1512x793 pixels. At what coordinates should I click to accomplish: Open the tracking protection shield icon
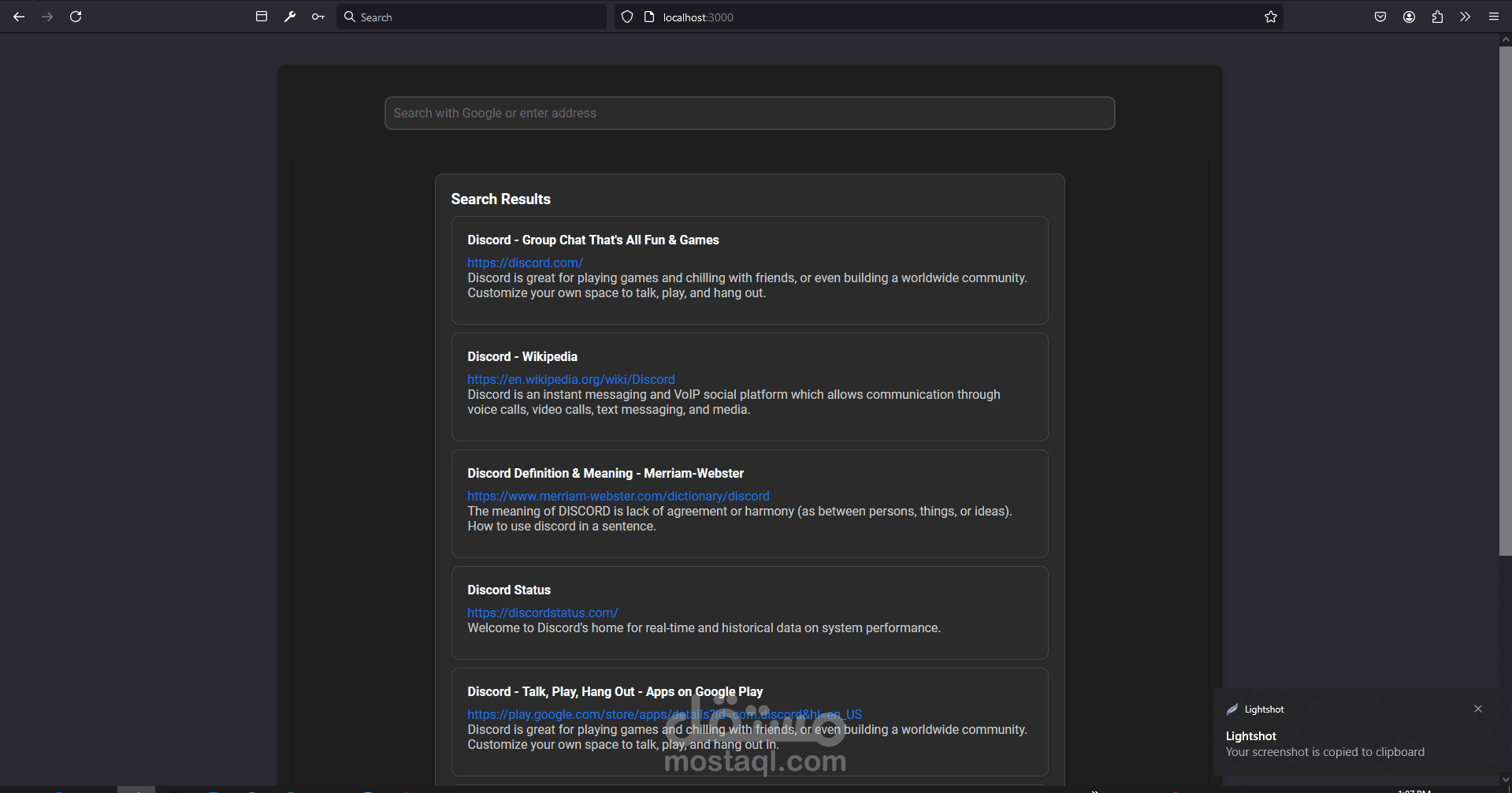click(x=627, y=17)
